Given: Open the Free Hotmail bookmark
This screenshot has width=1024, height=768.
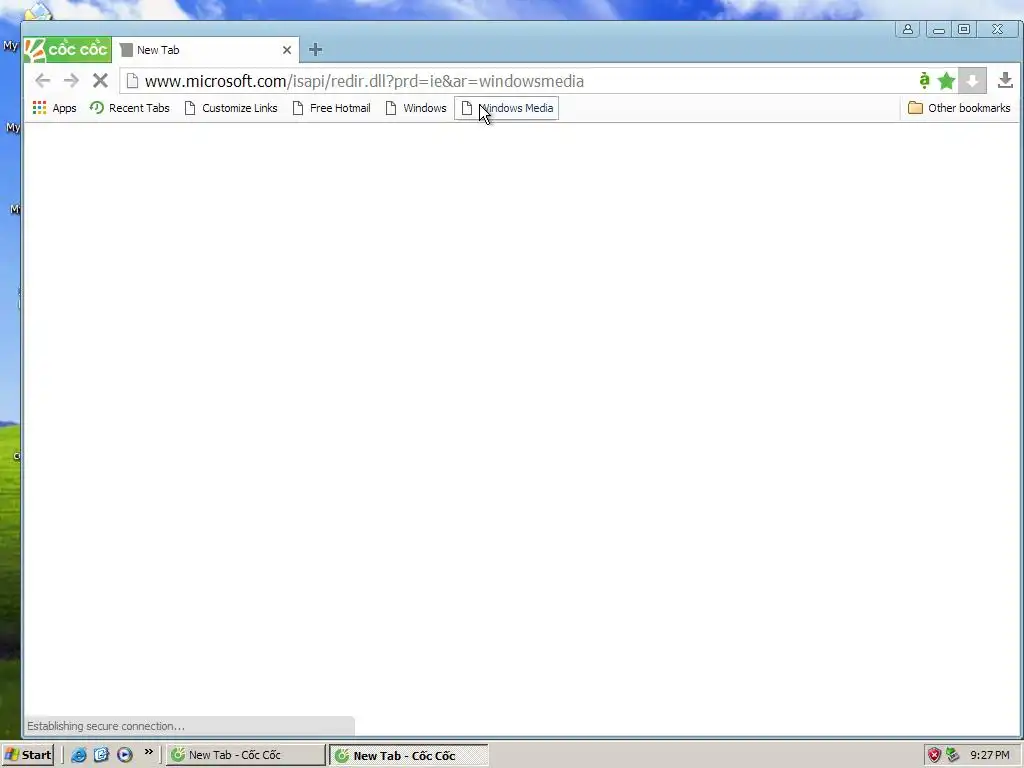Looking at the screenshot, I should 332,108.
